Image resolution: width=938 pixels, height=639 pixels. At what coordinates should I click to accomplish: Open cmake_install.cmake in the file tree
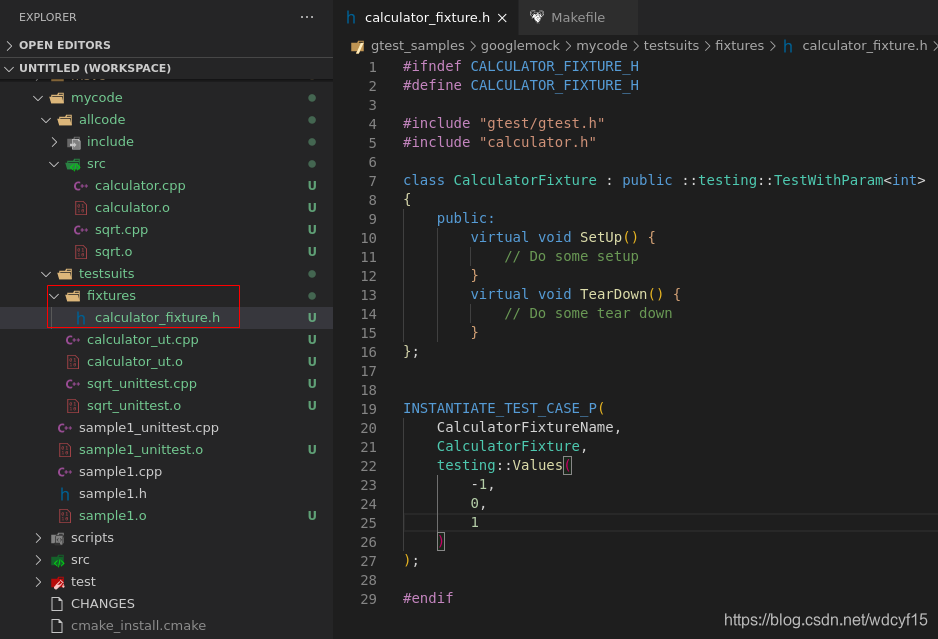click(x=138, y=626)
